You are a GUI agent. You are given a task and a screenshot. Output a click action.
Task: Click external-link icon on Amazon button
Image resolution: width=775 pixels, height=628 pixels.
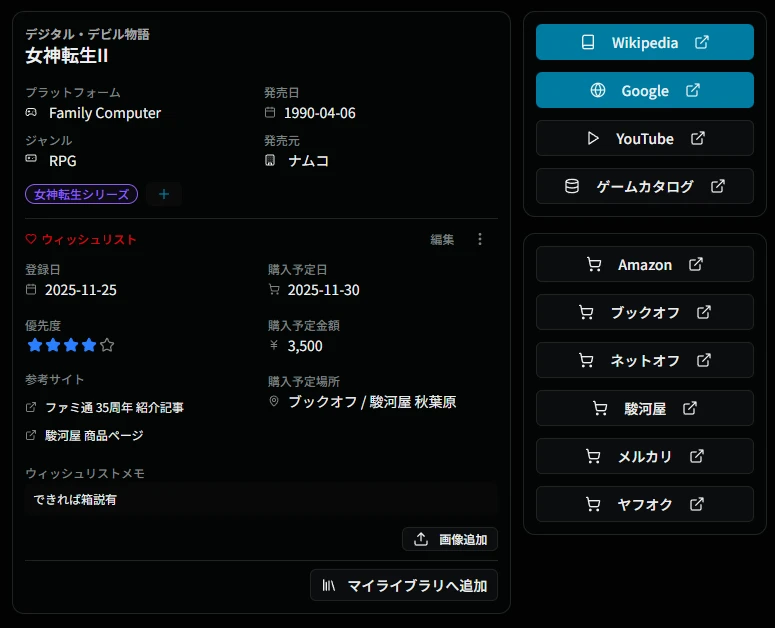click(x=695, y=264)
